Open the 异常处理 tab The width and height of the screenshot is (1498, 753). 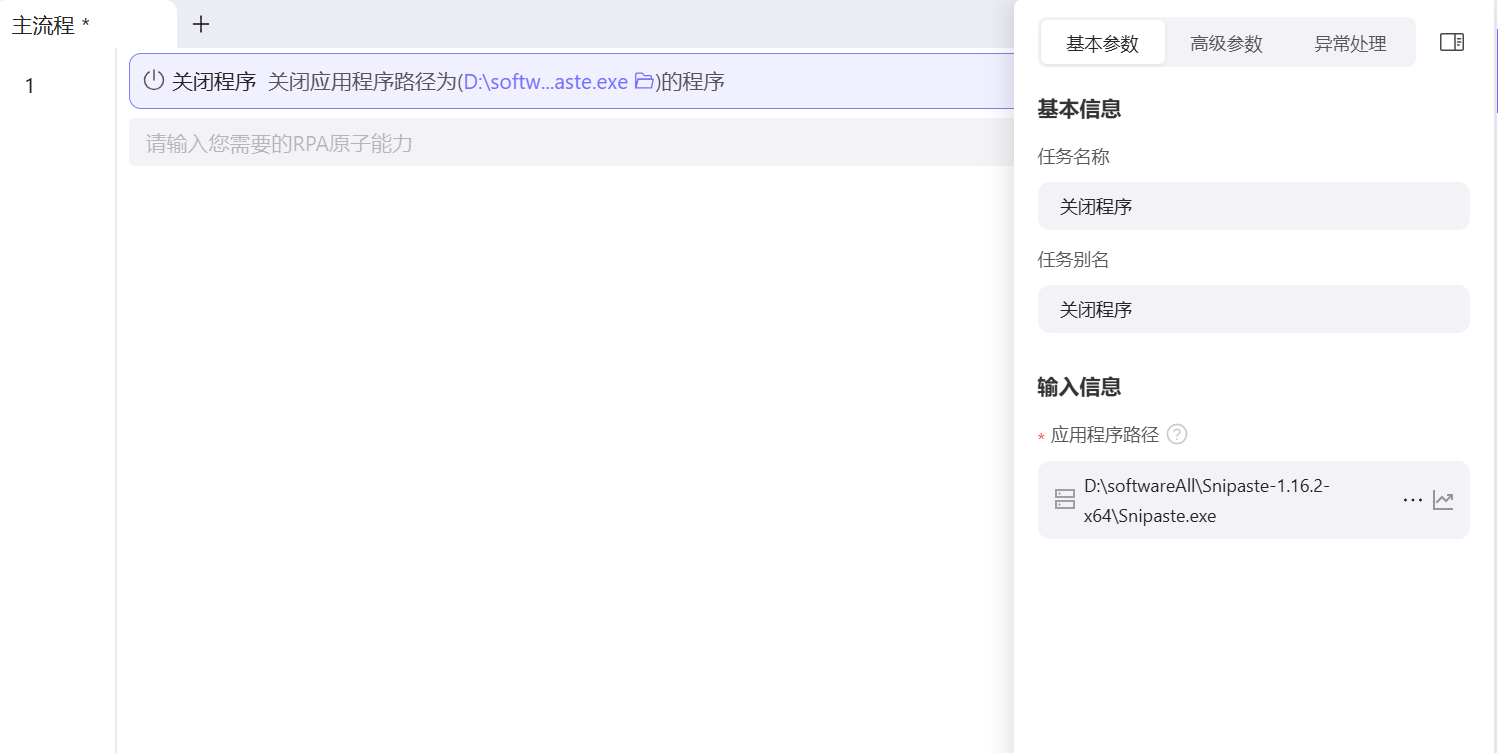click(x=1350, y=43)
